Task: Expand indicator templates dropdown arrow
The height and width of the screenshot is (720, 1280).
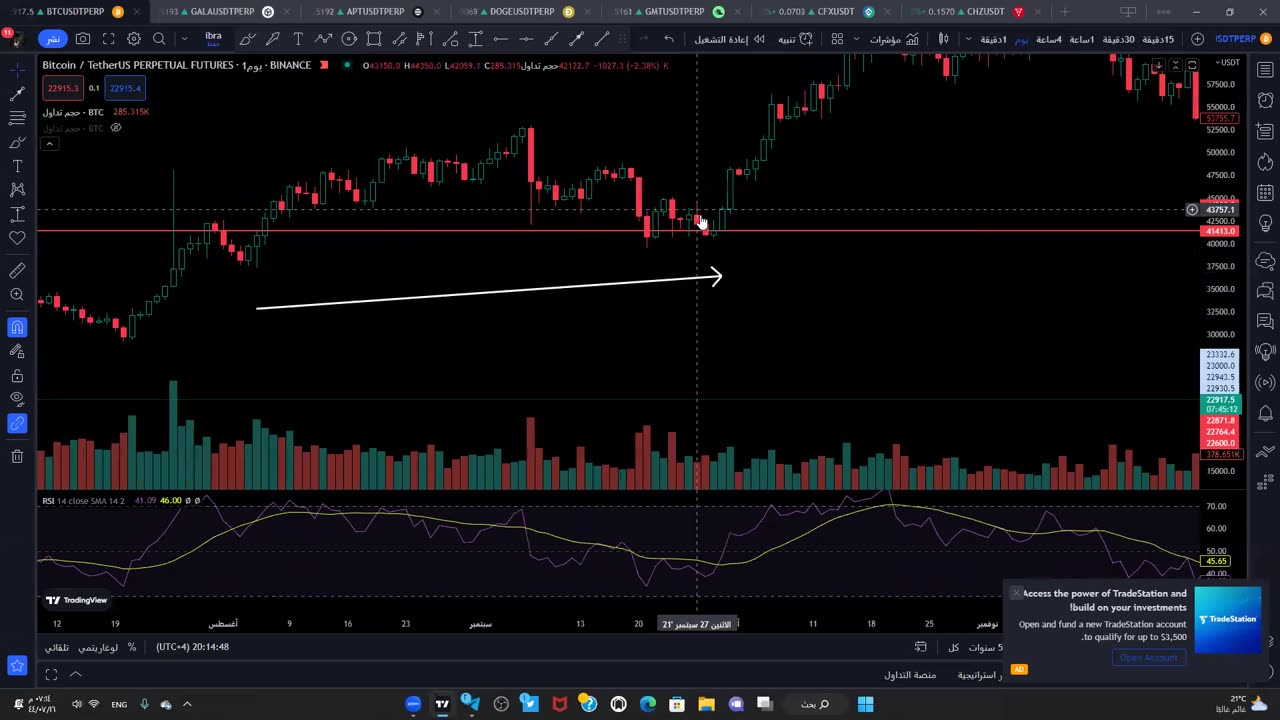Action: (x=856, y=39)
